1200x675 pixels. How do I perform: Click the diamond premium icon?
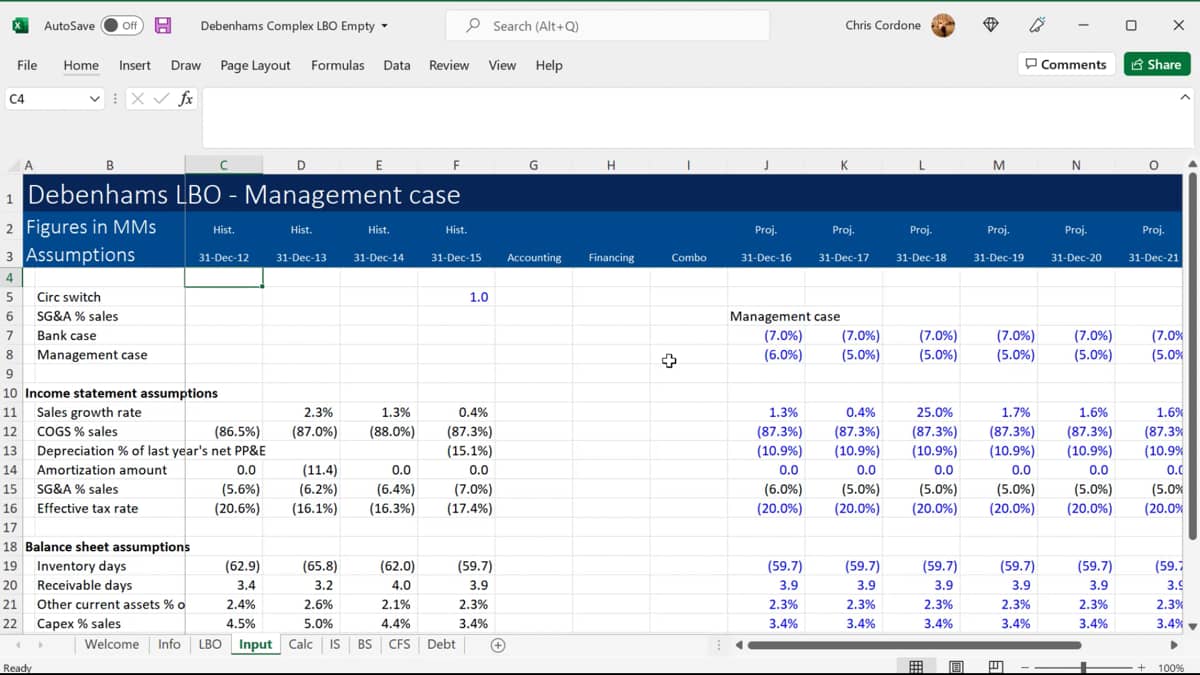(x=991, y=26)
